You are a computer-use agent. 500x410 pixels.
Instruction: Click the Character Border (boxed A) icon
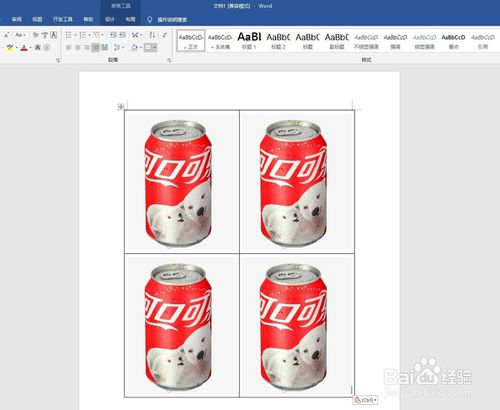click(x=53, y=35)
